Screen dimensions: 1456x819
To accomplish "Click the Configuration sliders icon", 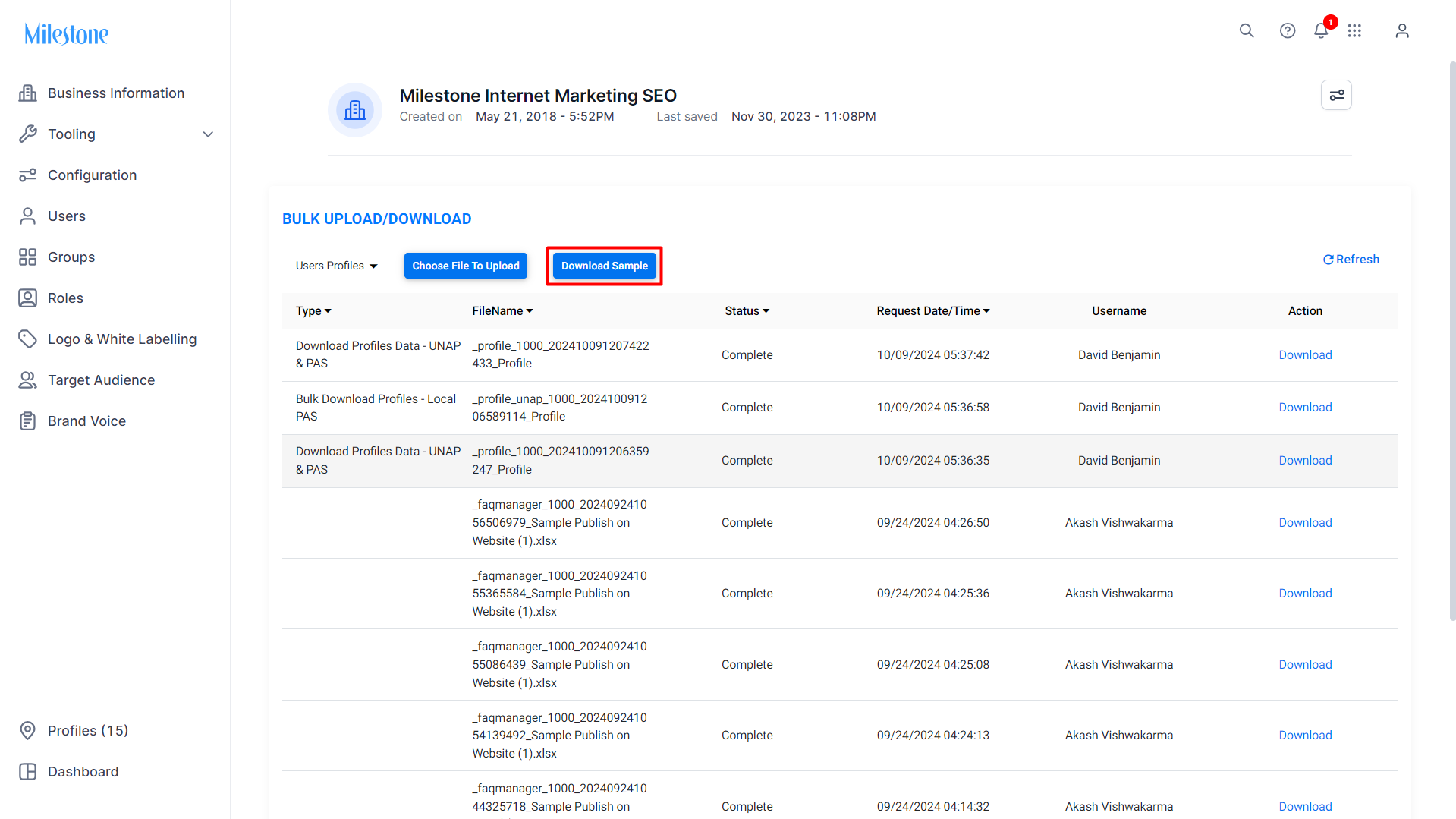I will click(x=28, y=175).
